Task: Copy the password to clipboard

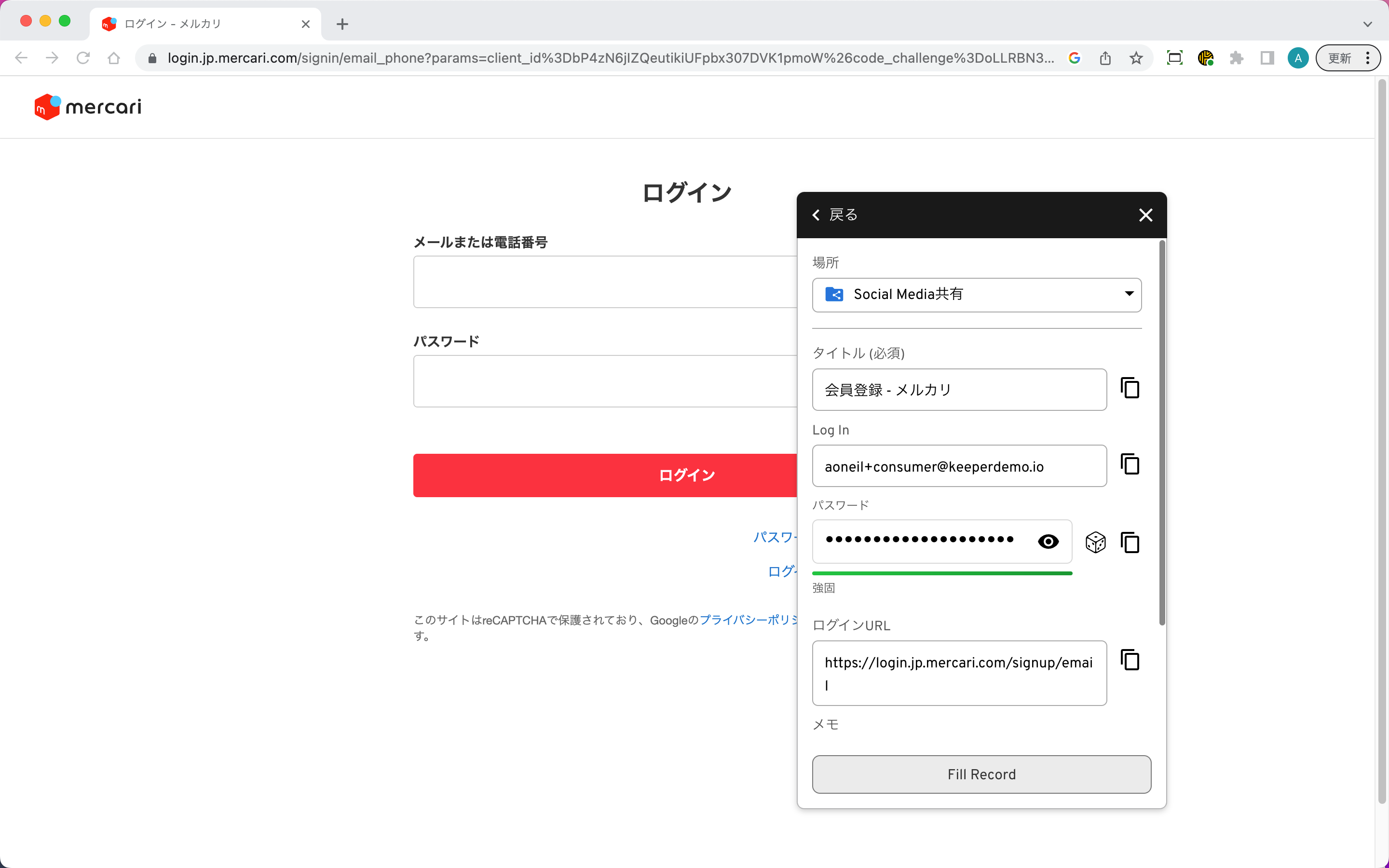Action: 1130,542
